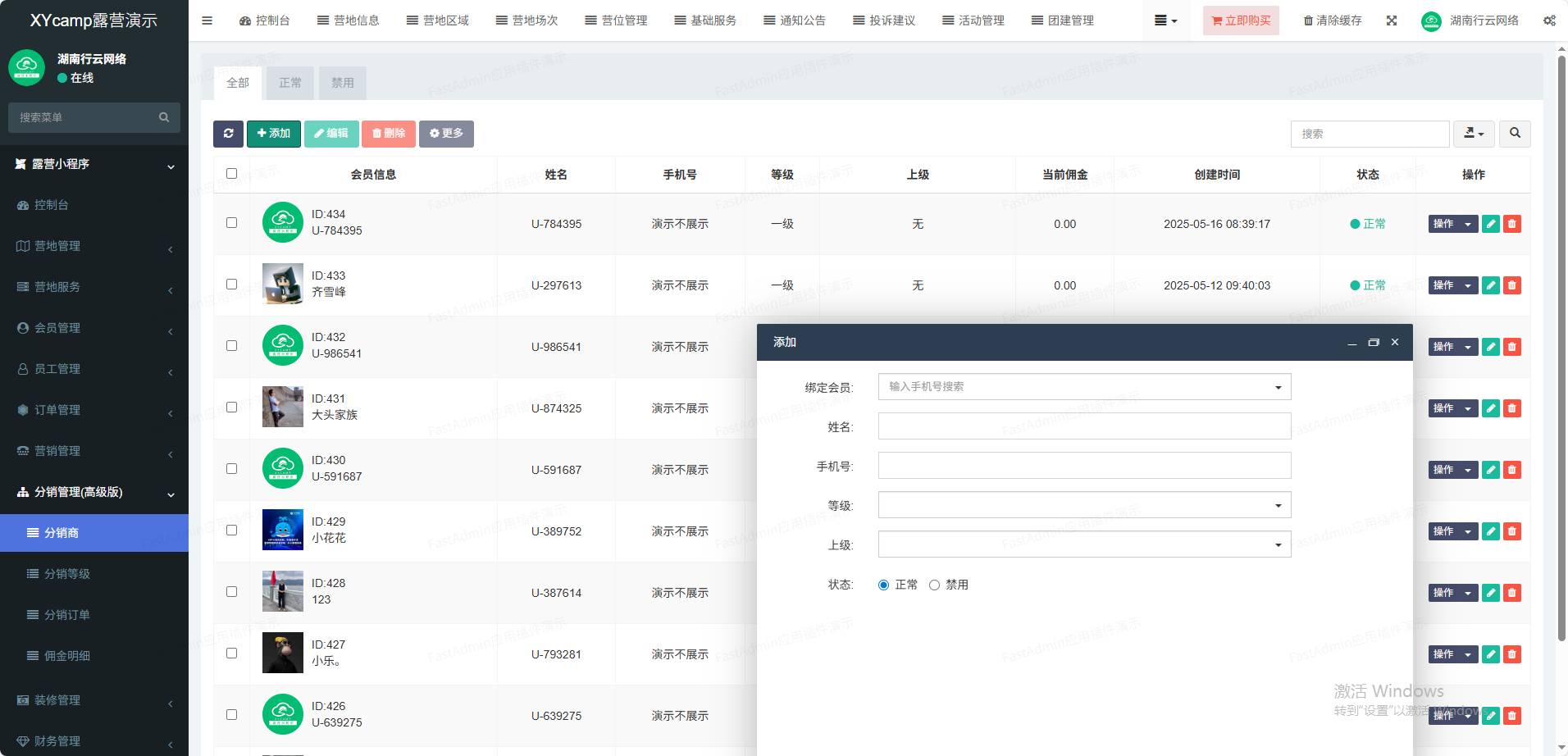
Task: Click the page vertical scrollbar
Action: pos(1561,344)
